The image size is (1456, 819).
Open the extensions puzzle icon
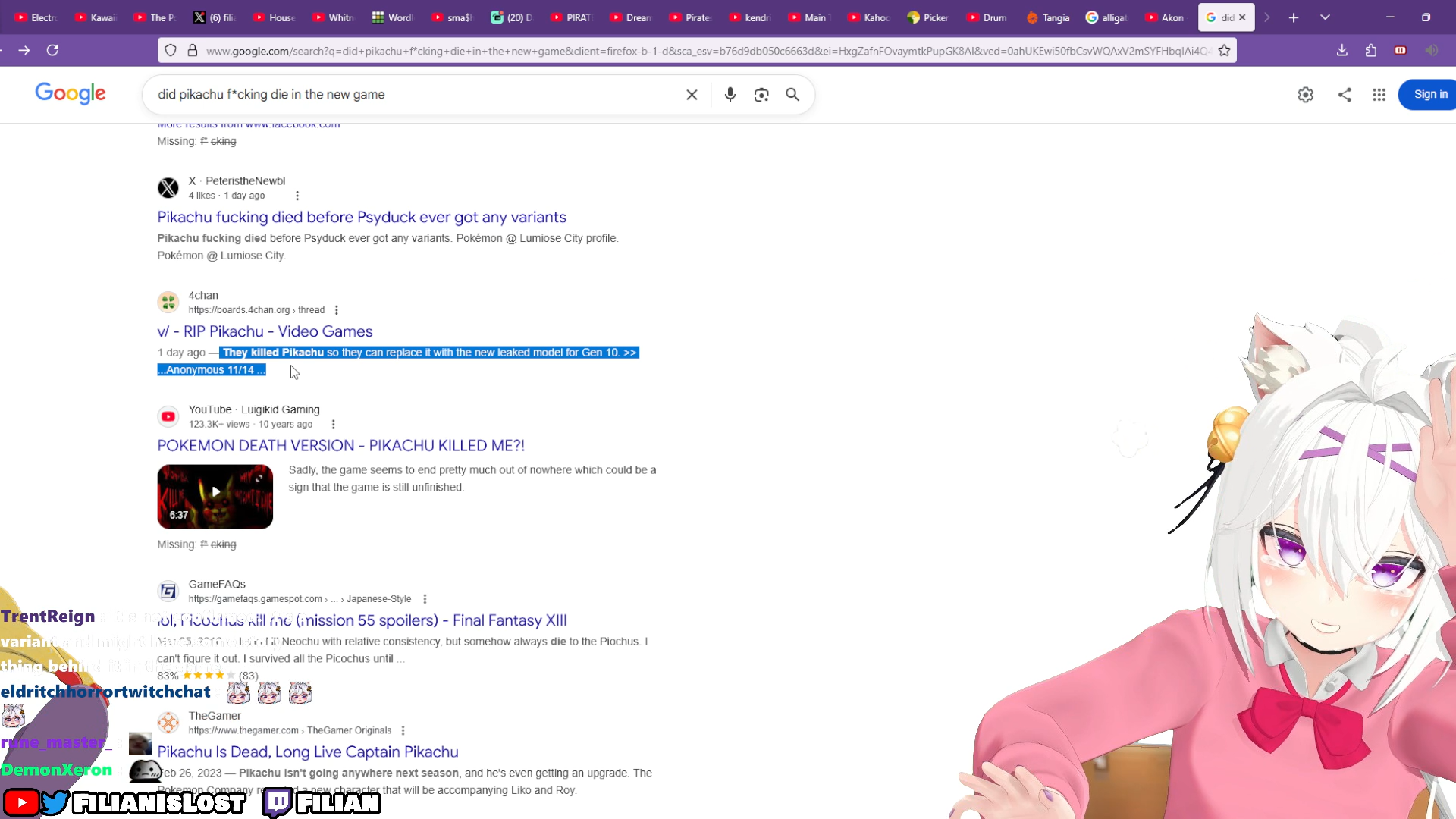[1370, 50]
